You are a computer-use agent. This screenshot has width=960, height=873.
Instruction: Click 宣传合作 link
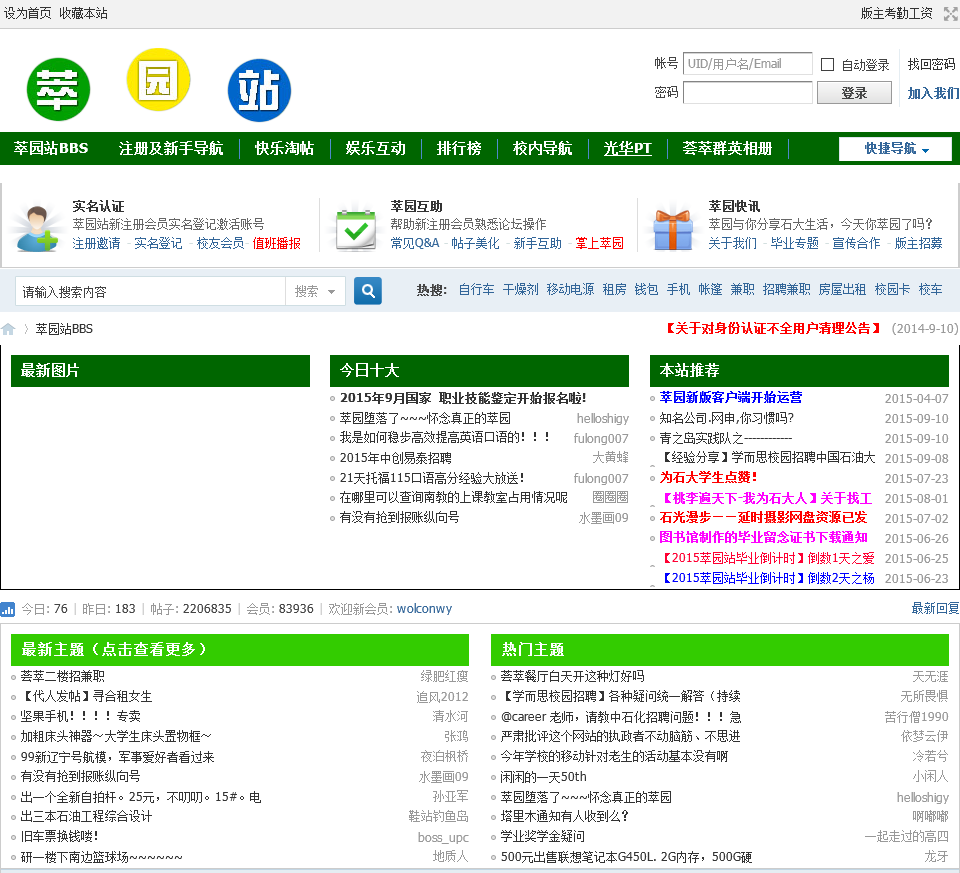point(856,243)
